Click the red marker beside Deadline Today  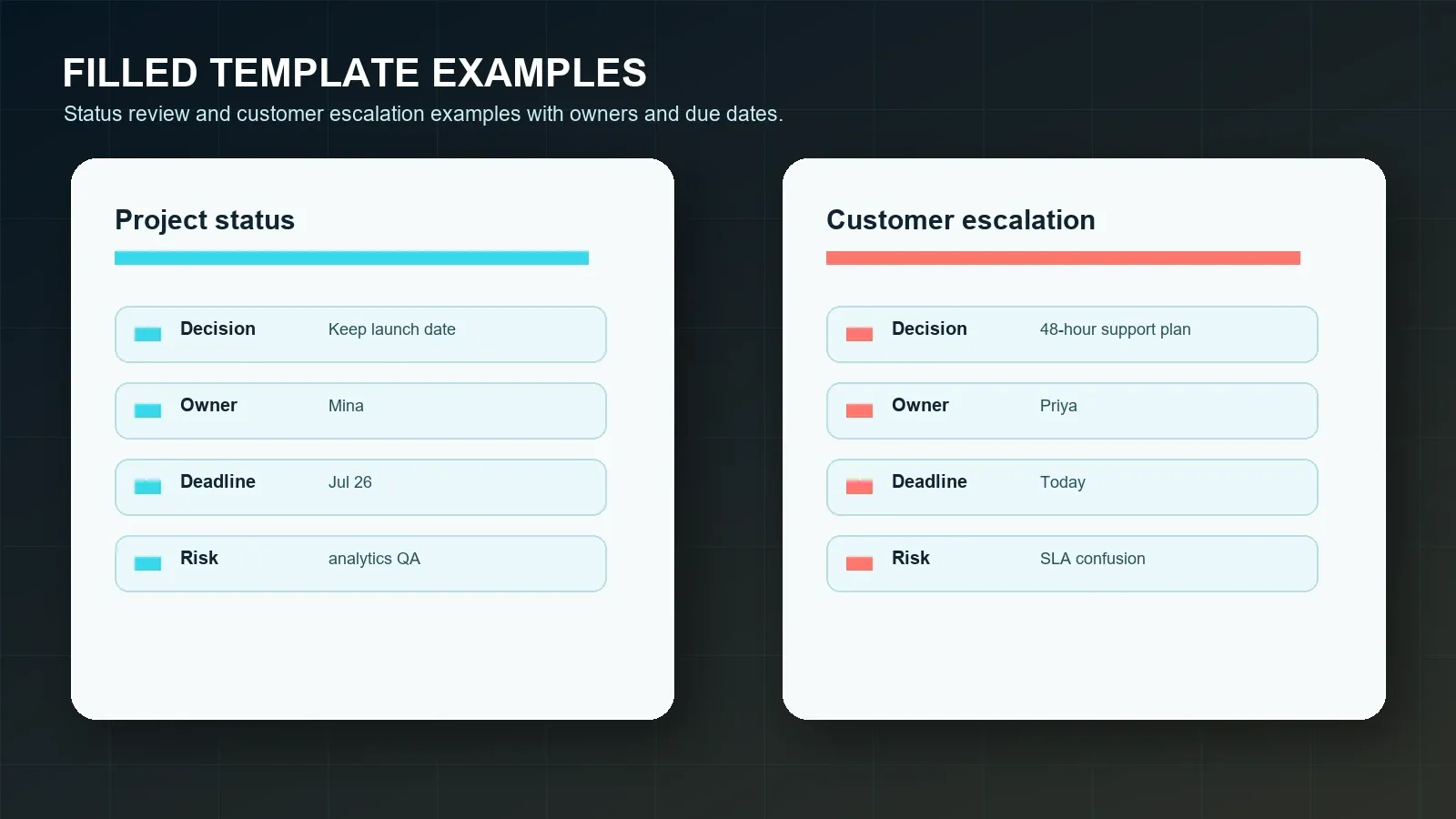(859, 487)
